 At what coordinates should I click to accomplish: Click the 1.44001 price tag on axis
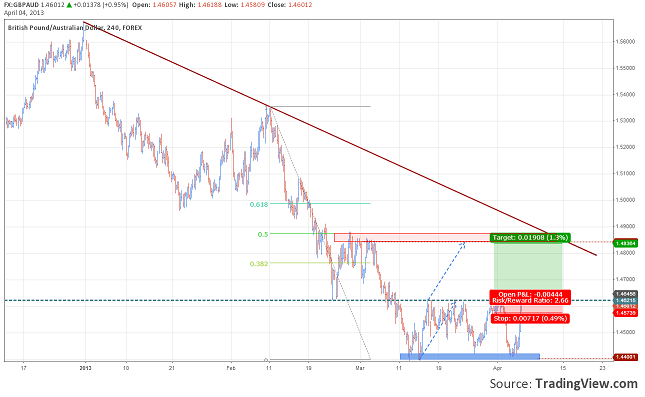point(626,357)
